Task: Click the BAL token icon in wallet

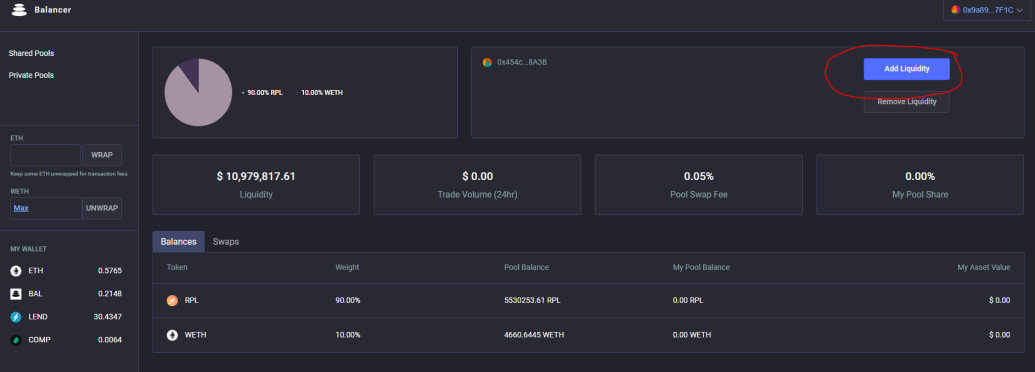Action: (x=16, y=294)
